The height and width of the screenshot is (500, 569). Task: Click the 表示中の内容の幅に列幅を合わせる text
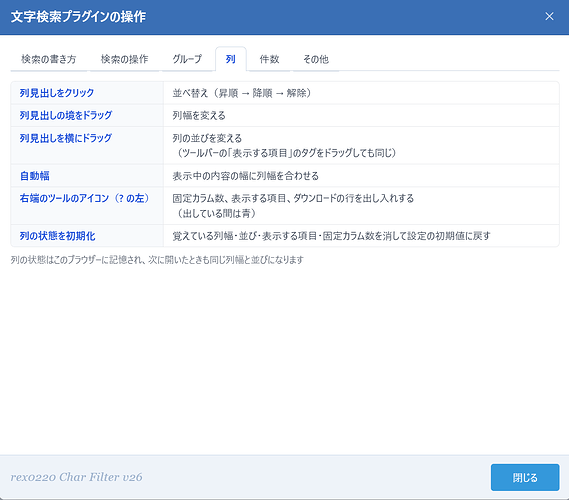(x=246, y=176)
